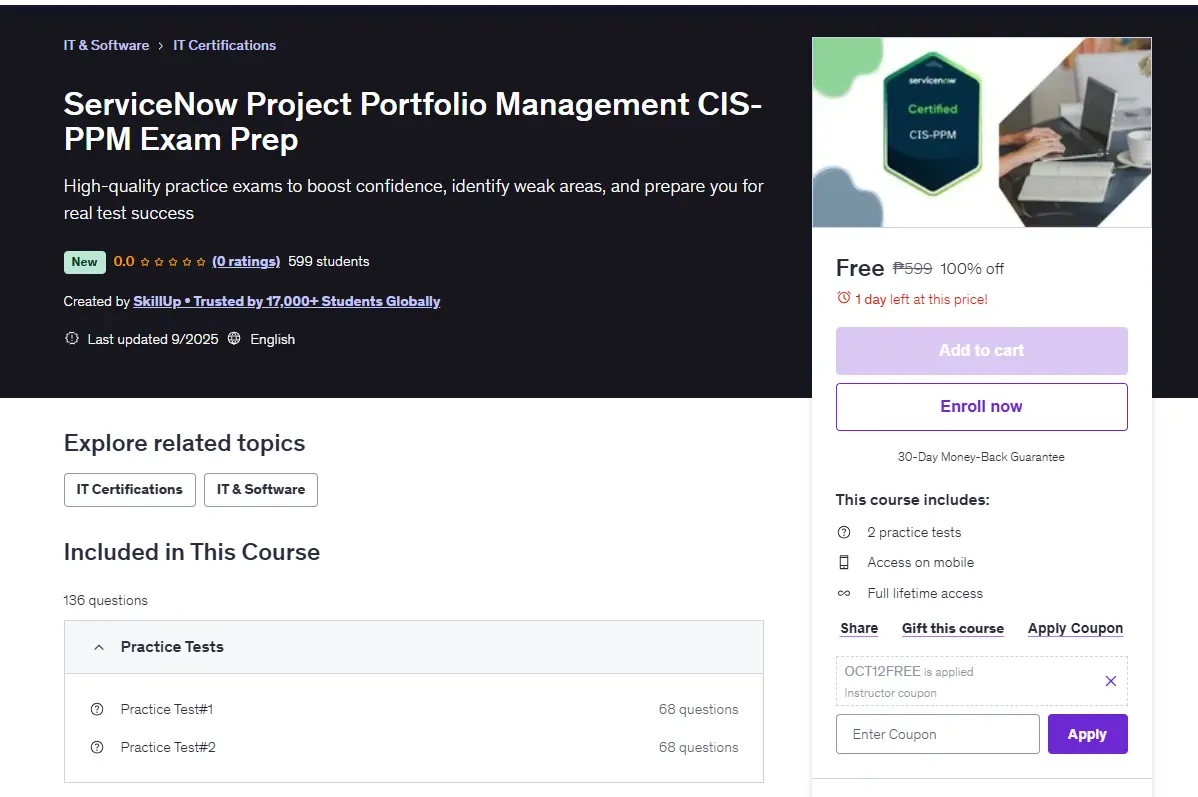Remove the applied OCT12FREE coupon
The height and width of the screenshot is (797, 1198).
click(x=1110, y=681)
